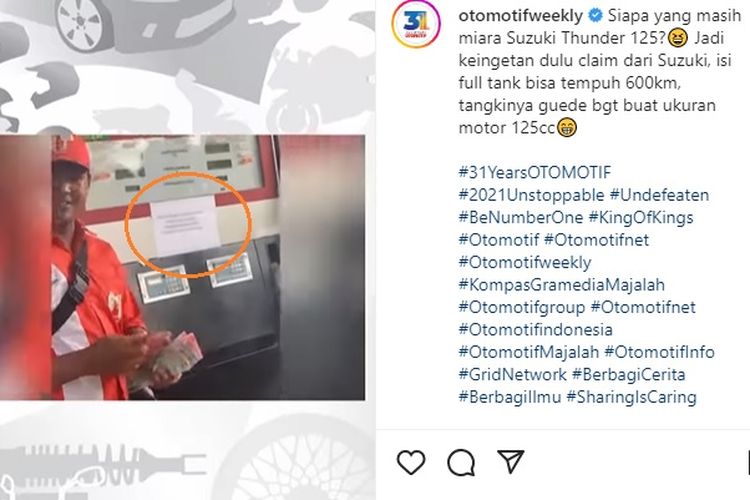Open hashtag #KompasGramediaMajalah
This screenshot has width=750, height=500.
click(x=562, y=285)
